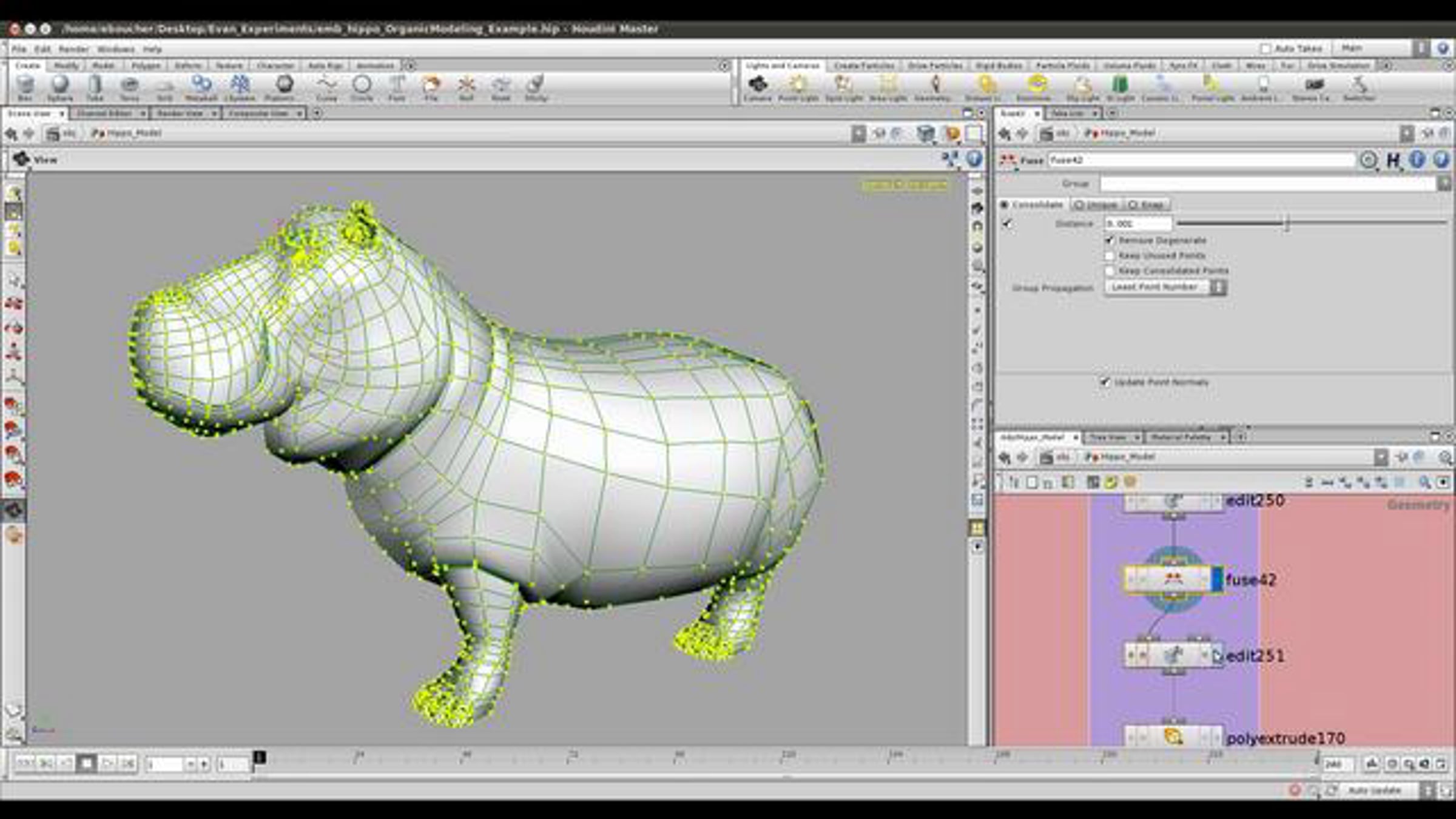Screen dimensions: 1456x819
Task: Select the Metaball shelf tool
Action: [x=201, y=87]
